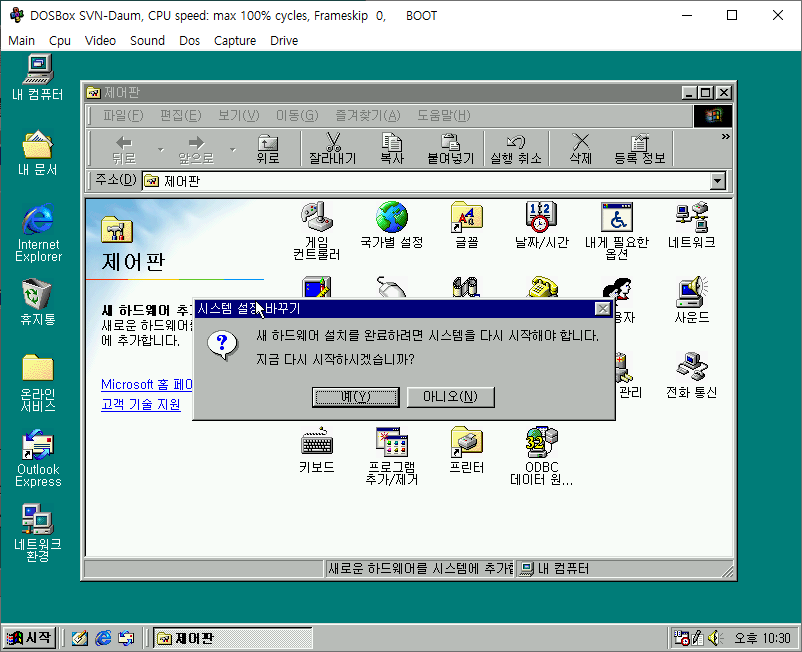The image size is (802, 652).
Task: Click the 제어판 address field
Action: tap(427, 181)
